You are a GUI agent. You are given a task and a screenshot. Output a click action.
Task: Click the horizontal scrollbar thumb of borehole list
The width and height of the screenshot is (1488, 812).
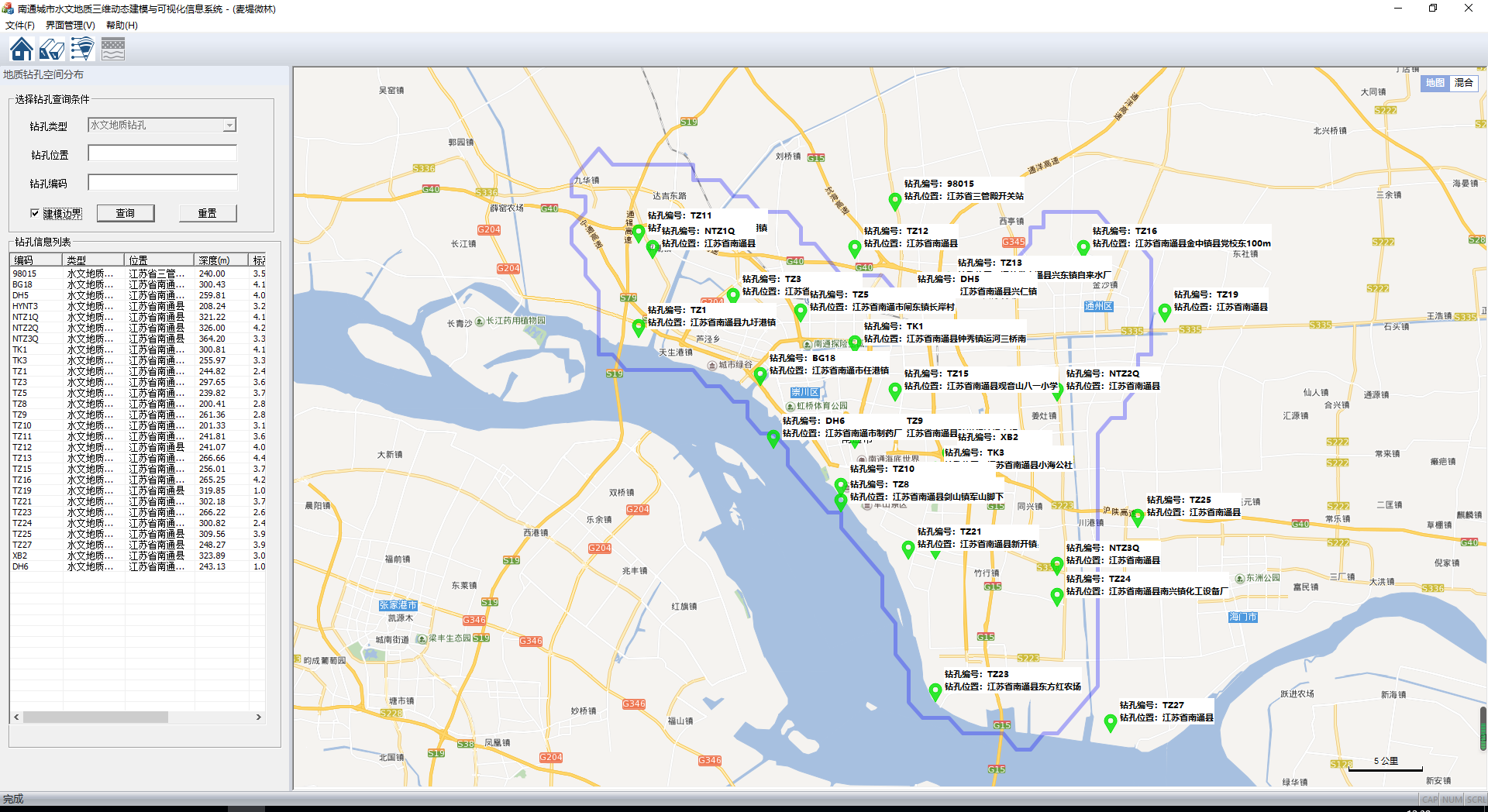(95, 717)
